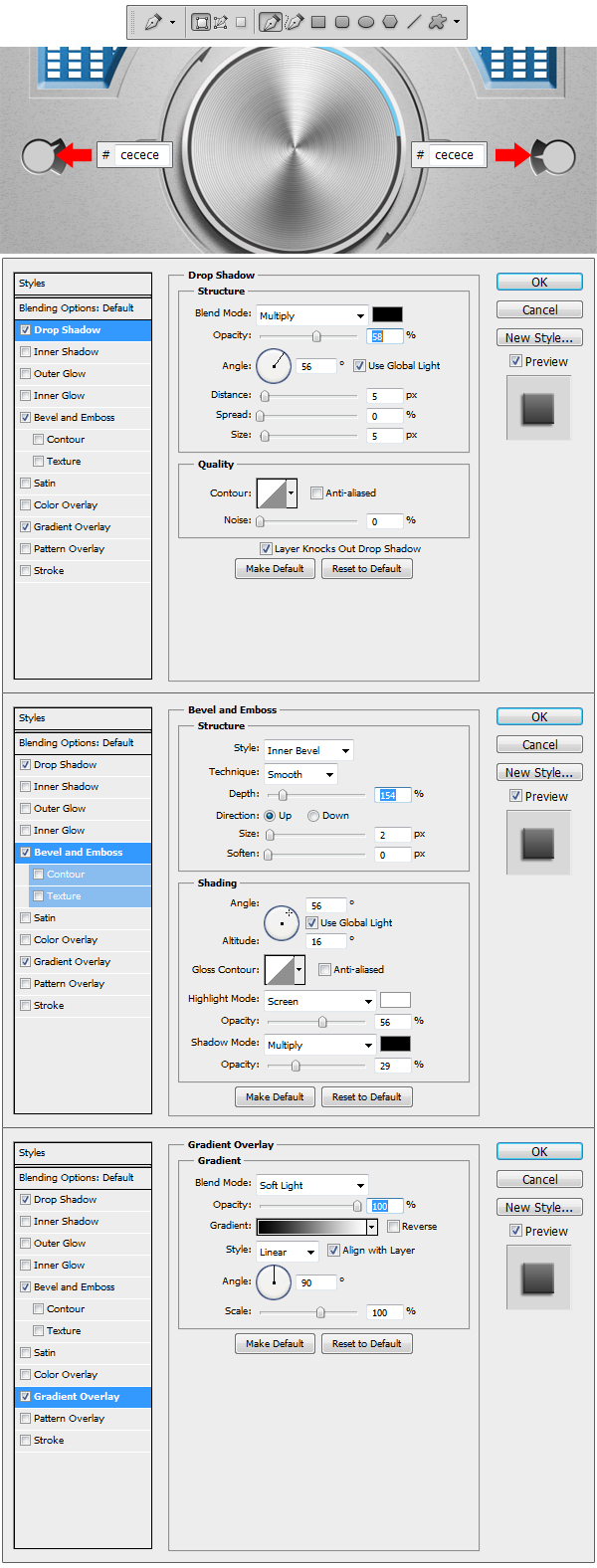Select the Down direction radio button
Screen dimensions: 597x1568
coord(313,816)
